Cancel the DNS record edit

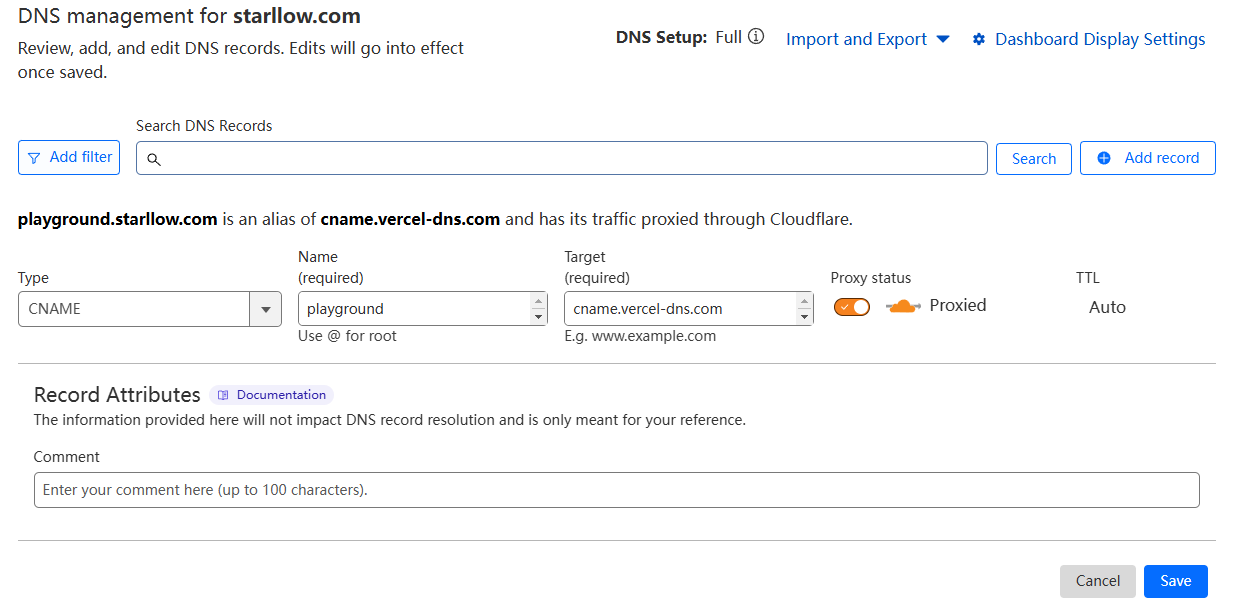click(x=1098, y=581)
